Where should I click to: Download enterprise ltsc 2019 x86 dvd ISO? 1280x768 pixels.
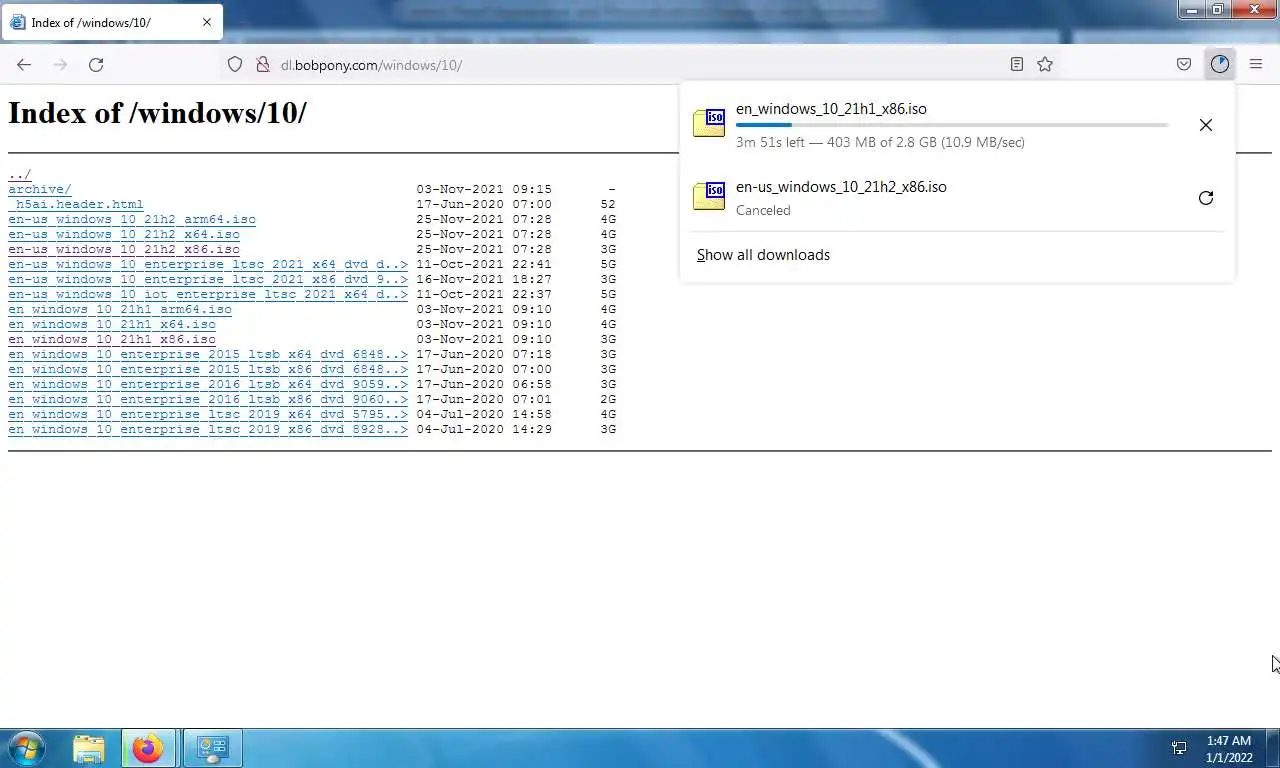tap(208, 429)
